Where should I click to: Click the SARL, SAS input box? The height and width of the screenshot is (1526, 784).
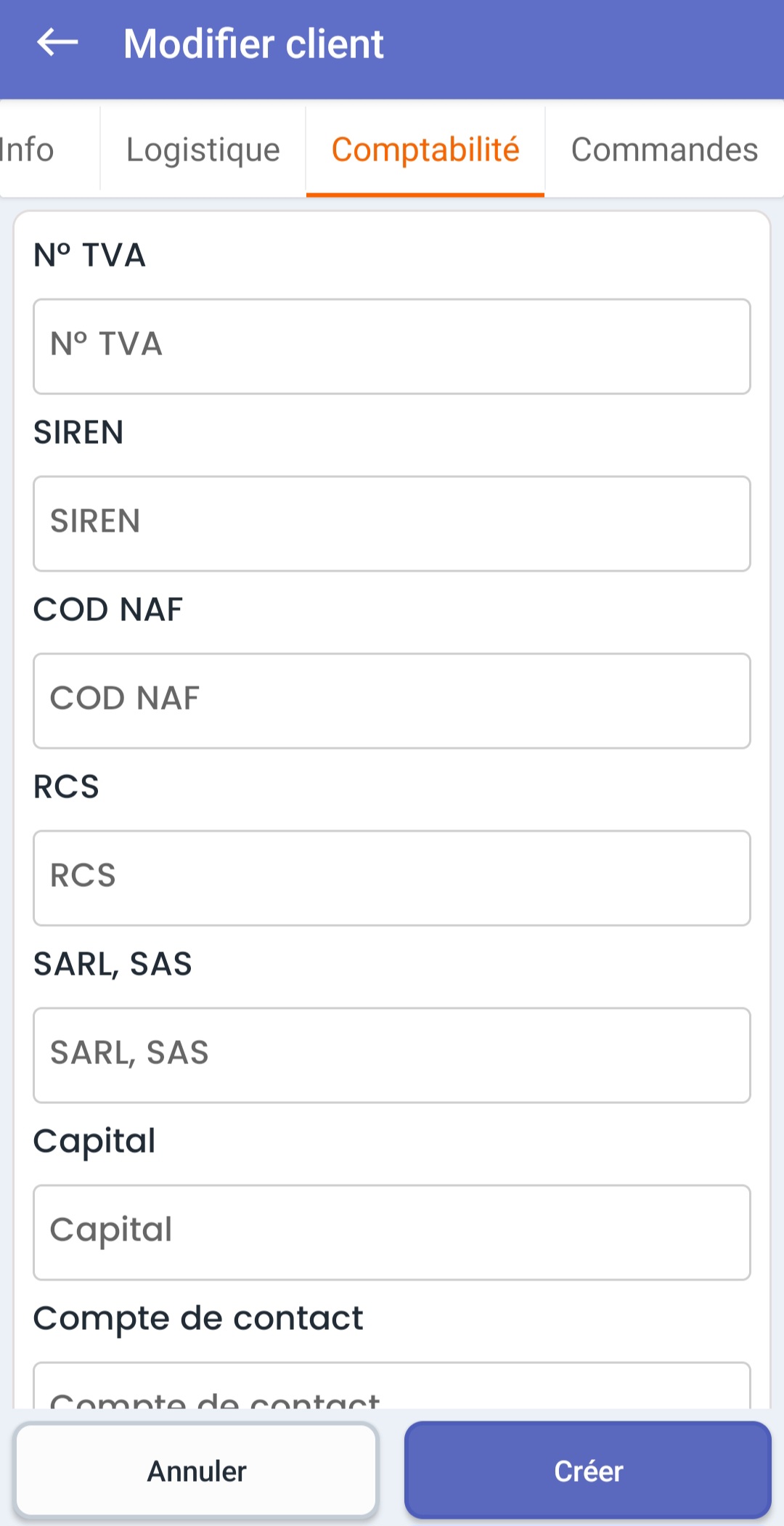point(392,1055)
